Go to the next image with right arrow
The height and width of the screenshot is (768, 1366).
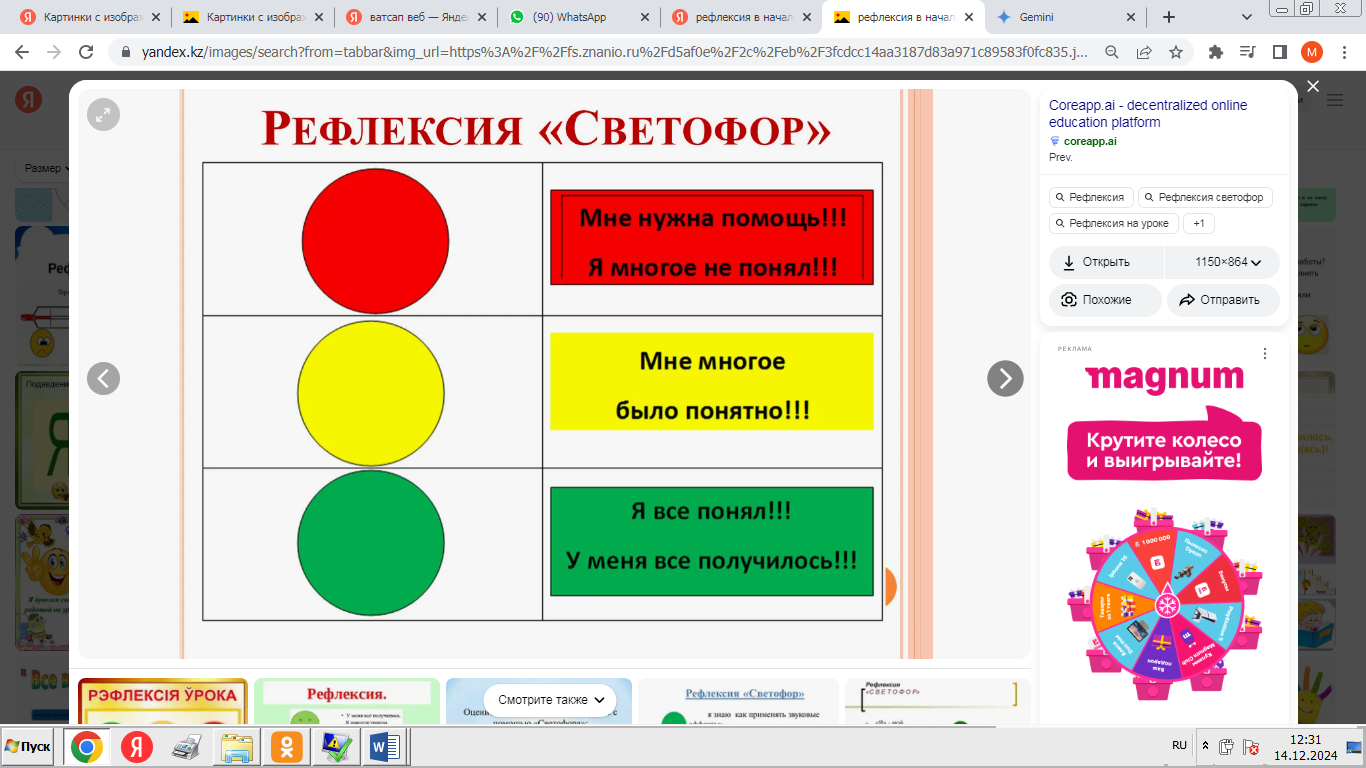1005,378
